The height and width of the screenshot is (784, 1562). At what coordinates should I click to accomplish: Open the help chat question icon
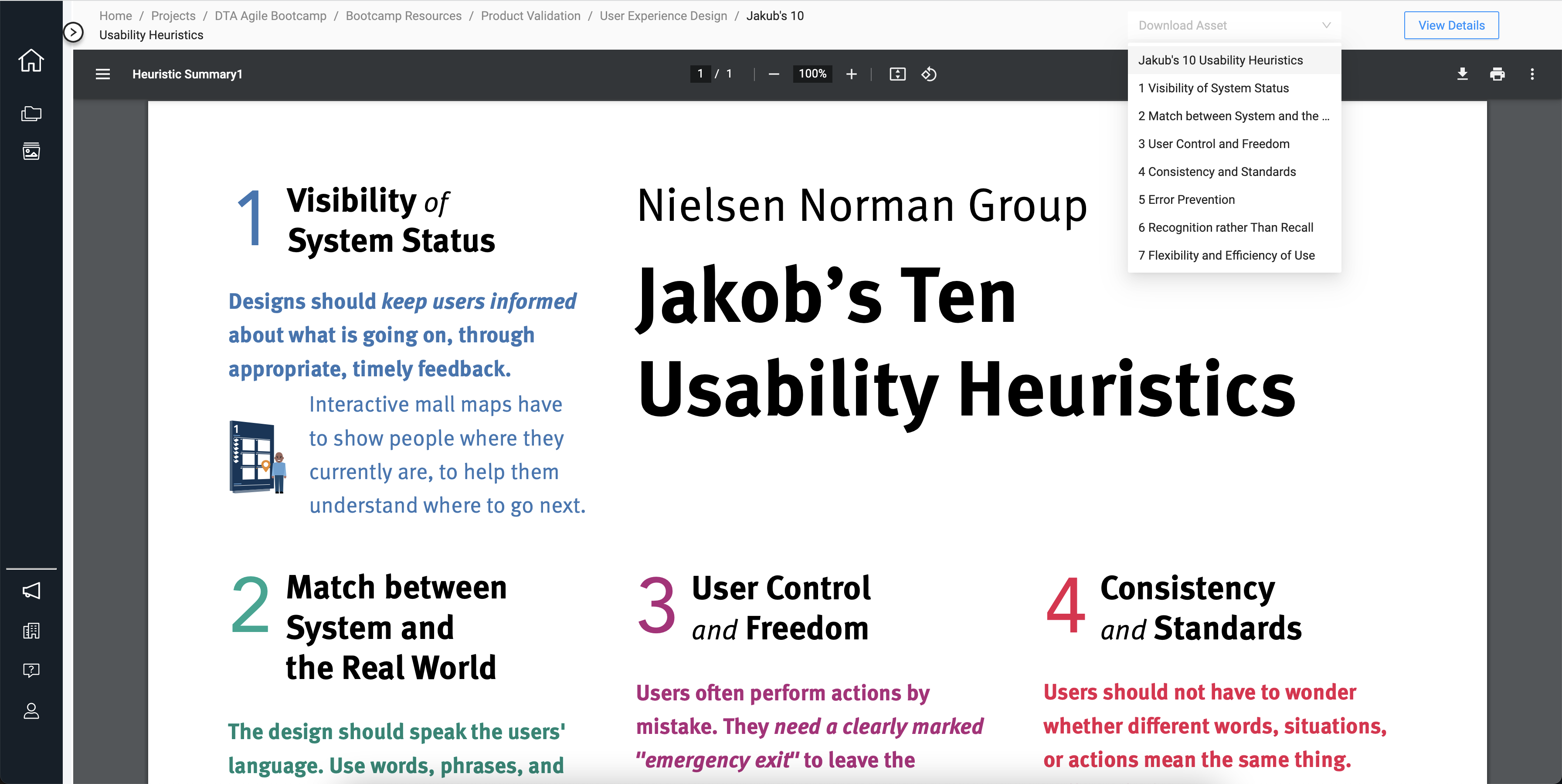point(31,670)
